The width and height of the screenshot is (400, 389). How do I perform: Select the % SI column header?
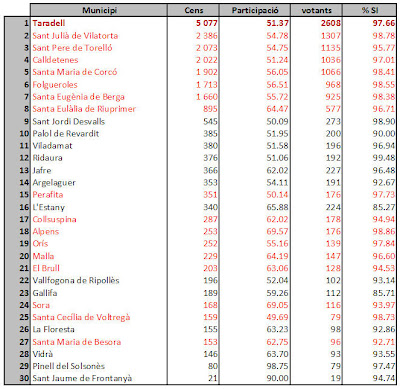[x=369, y=10]
